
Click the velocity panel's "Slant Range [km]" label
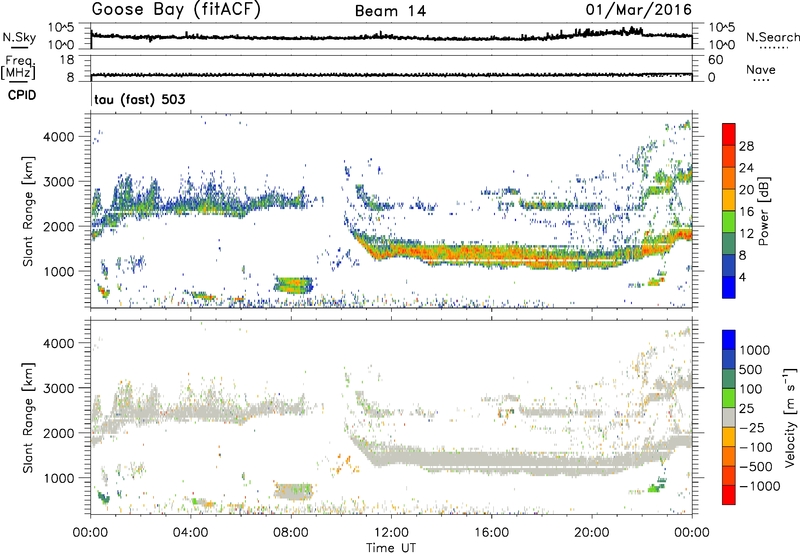tap(28, 417)
